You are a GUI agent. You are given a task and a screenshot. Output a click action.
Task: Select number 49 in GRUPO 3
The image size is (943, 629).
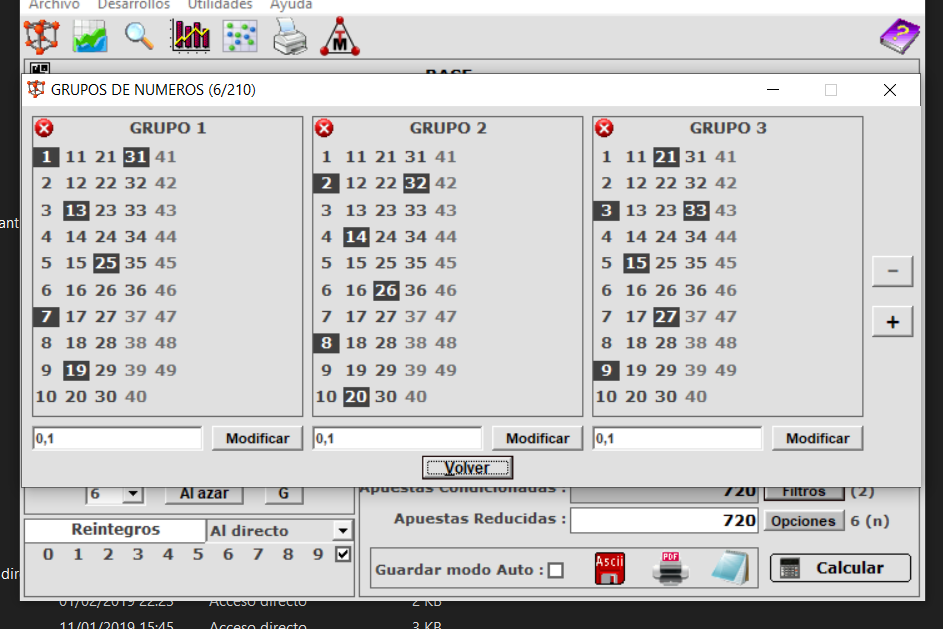coord(726,370)
